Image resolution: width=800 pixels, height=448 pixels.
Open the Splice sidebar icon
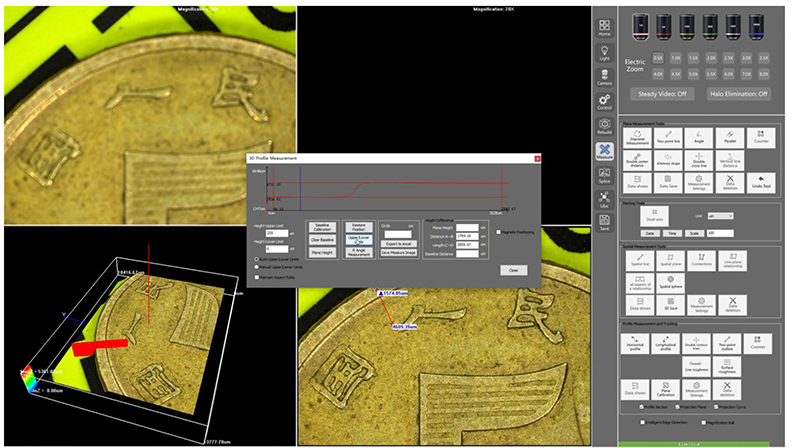(604, 176)
